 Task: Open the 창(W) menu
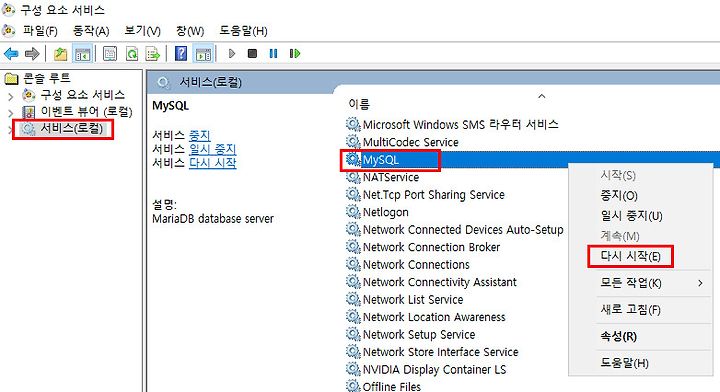(x=190, y=31)
